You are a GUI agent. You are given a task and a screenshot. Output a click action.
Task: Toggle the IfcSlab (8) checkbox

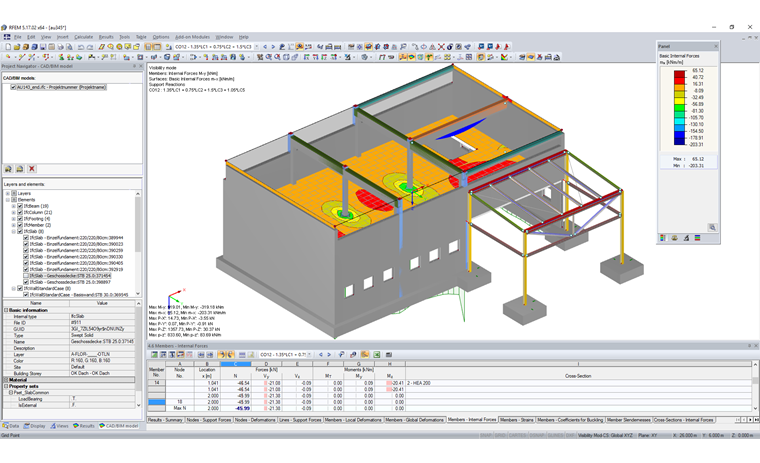(20, 231)
